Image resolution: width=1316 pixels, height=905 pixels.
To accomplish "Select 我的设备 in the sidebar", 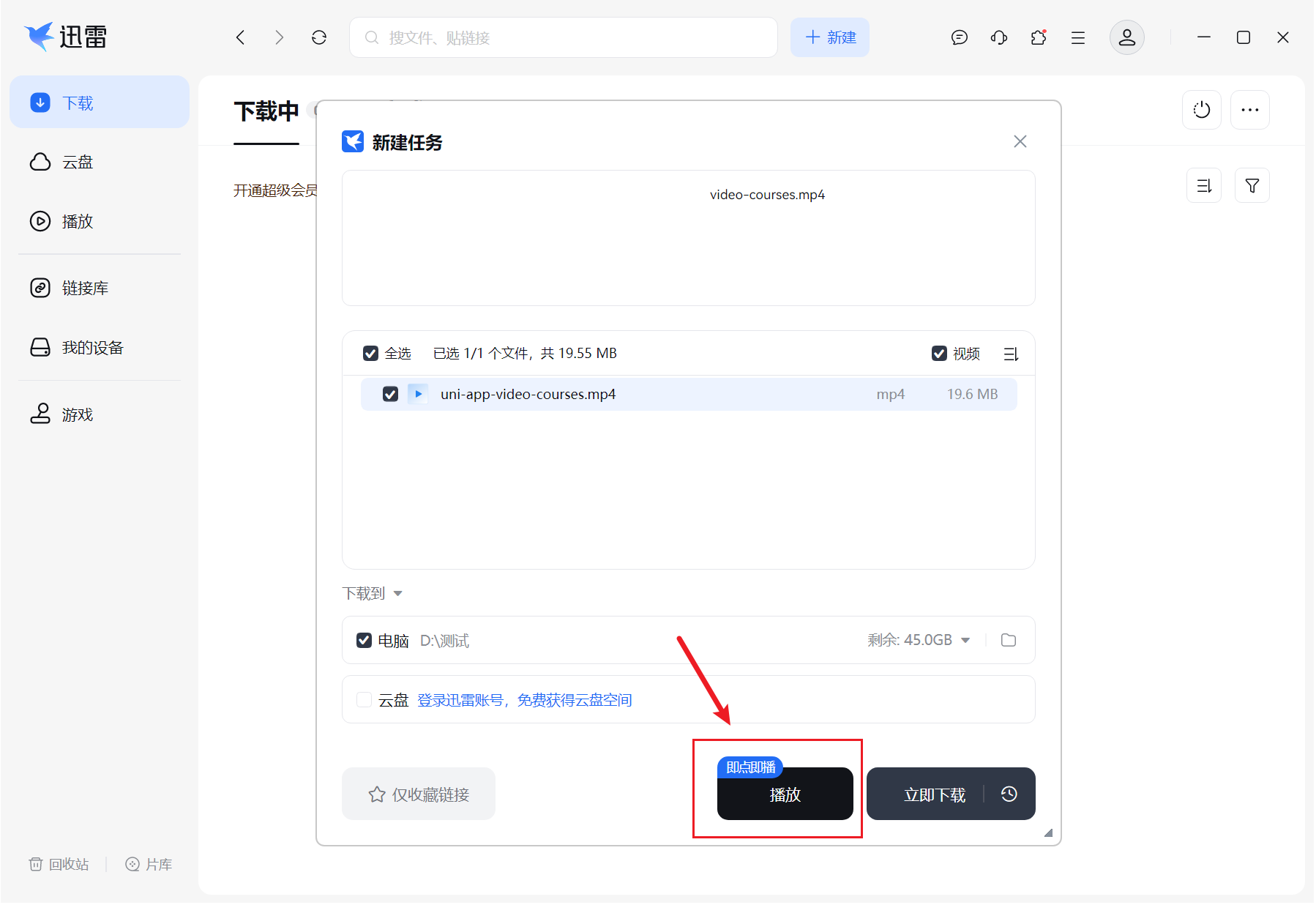I will point(100,347).
